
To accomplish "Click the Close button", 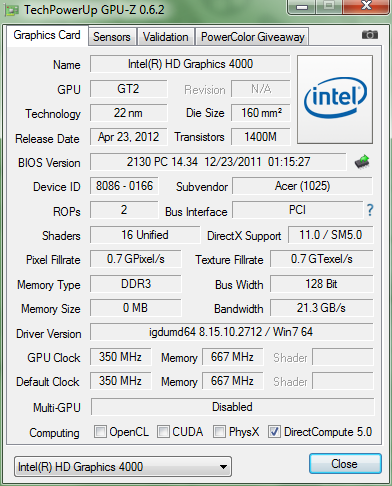I will pos(345,463).
